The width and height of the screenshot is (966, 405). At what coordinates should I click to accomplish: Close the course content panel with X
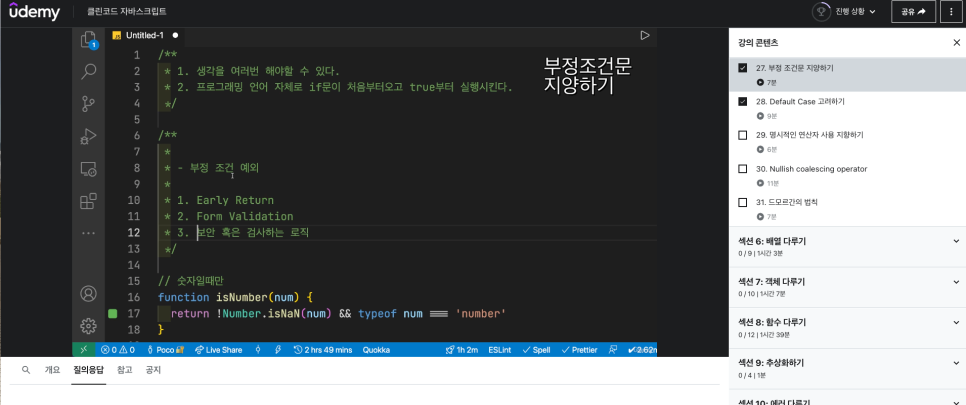[956, 43]
